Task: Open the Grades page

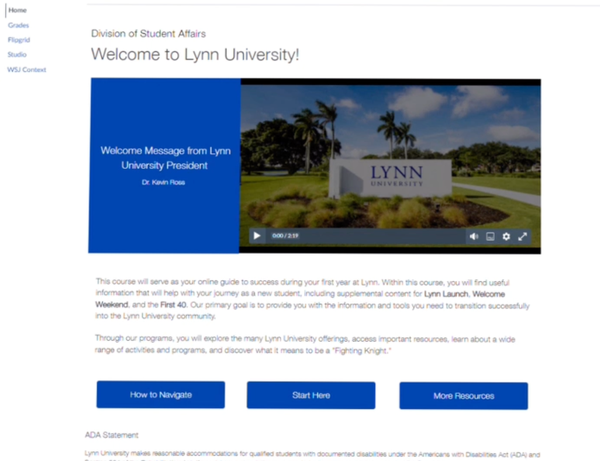Action: point(18,24)
